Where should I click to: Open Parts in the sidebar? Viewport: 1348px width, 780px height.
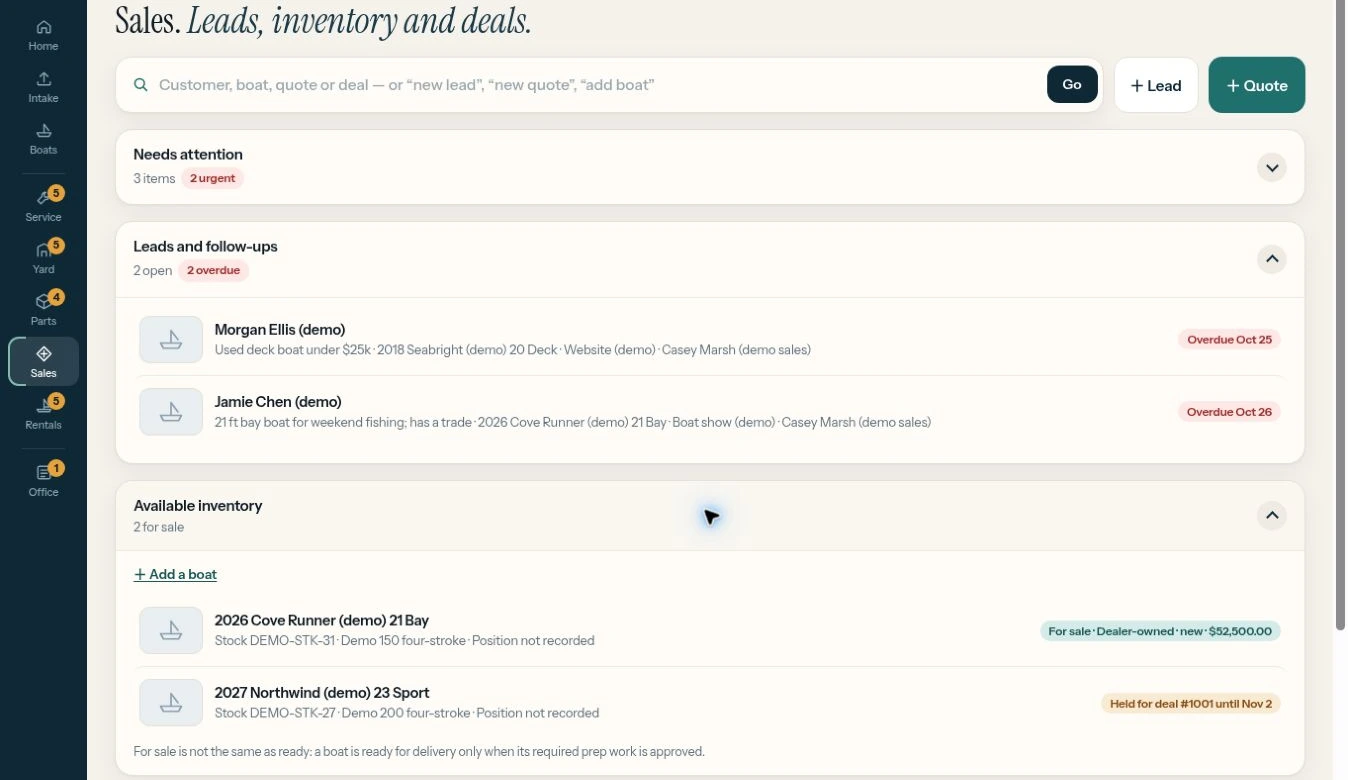tap(43, 309)
